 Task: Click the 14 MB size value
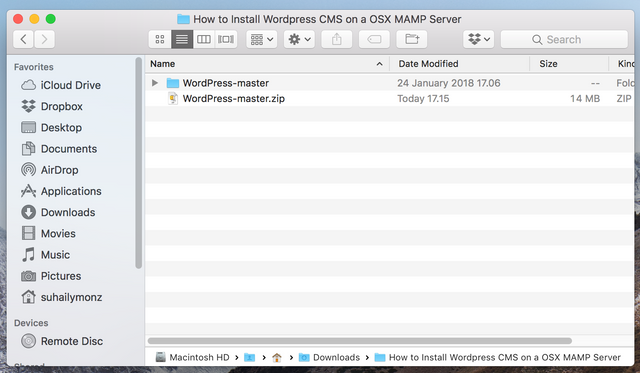pos(585,99)
